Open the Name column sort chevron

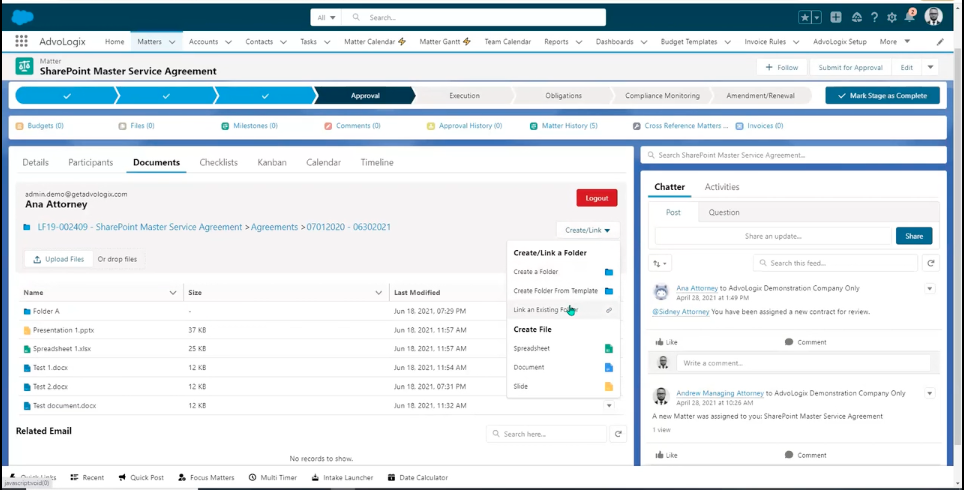[173, 293]
